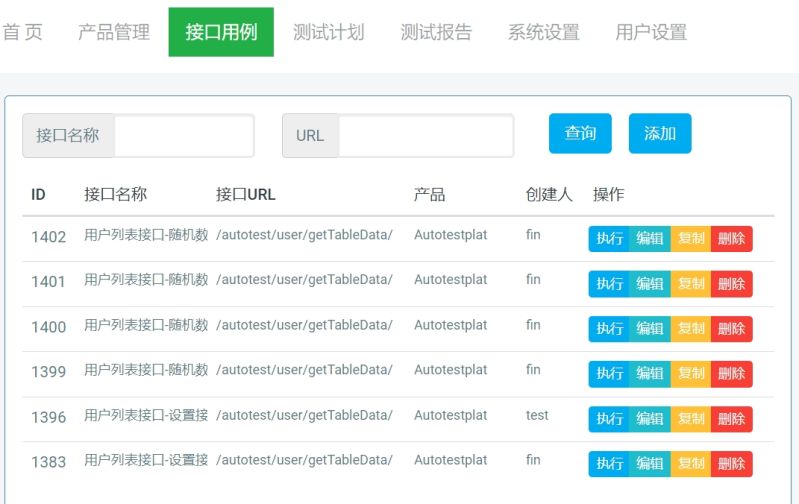Click 编辑 on row 1396 by test

(650, 419)
